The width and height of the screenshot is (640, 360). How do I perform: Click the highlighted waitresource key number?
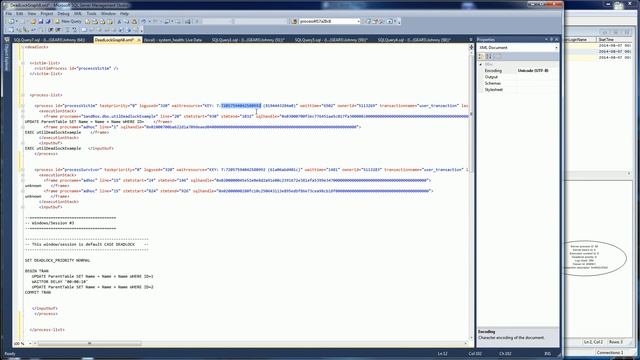click(241, 106)
